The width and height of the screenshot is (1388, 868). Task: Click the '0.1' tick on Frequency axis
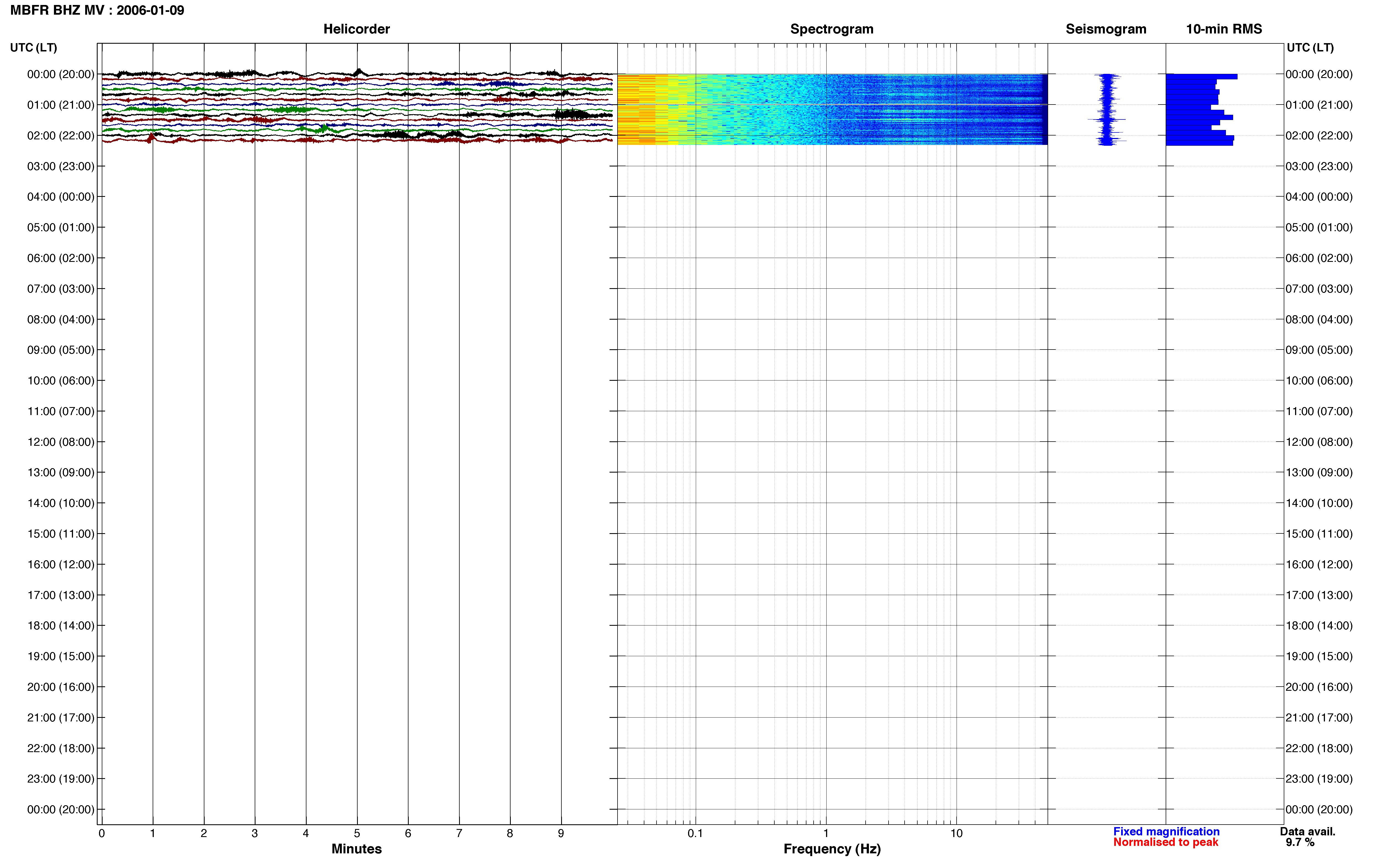pos(695,833)
